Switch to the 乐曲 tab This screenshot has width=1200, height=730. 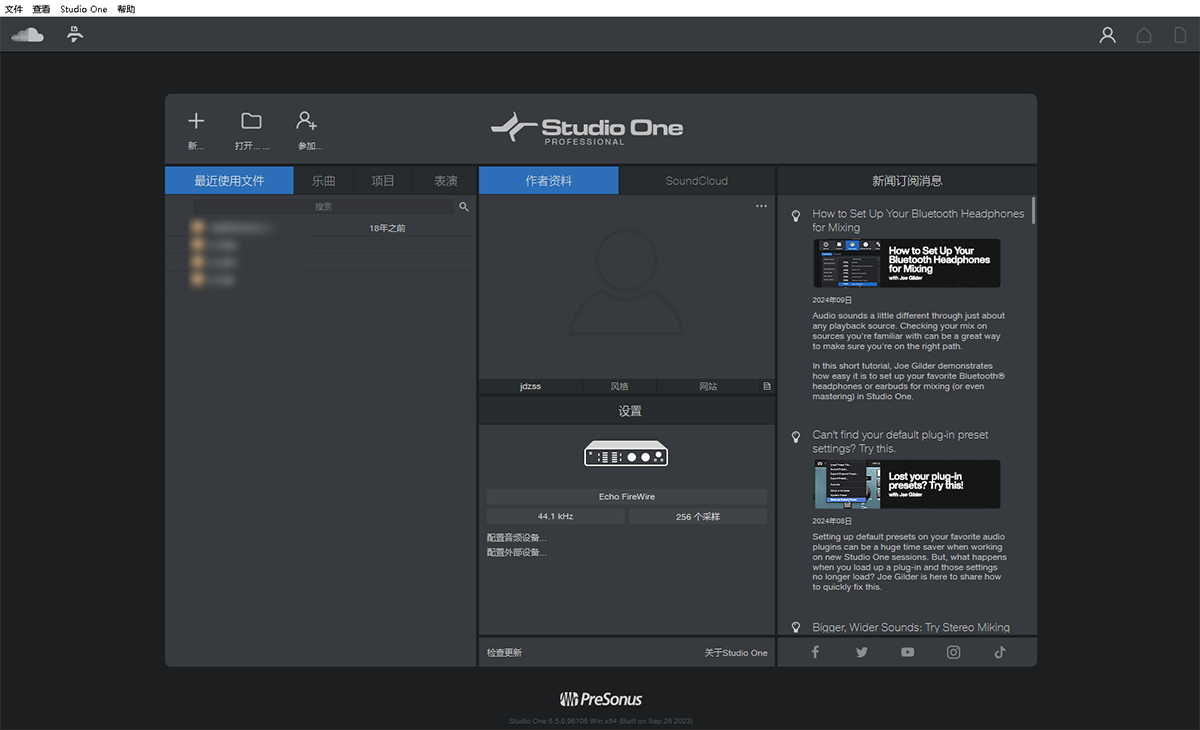(323, 181)
